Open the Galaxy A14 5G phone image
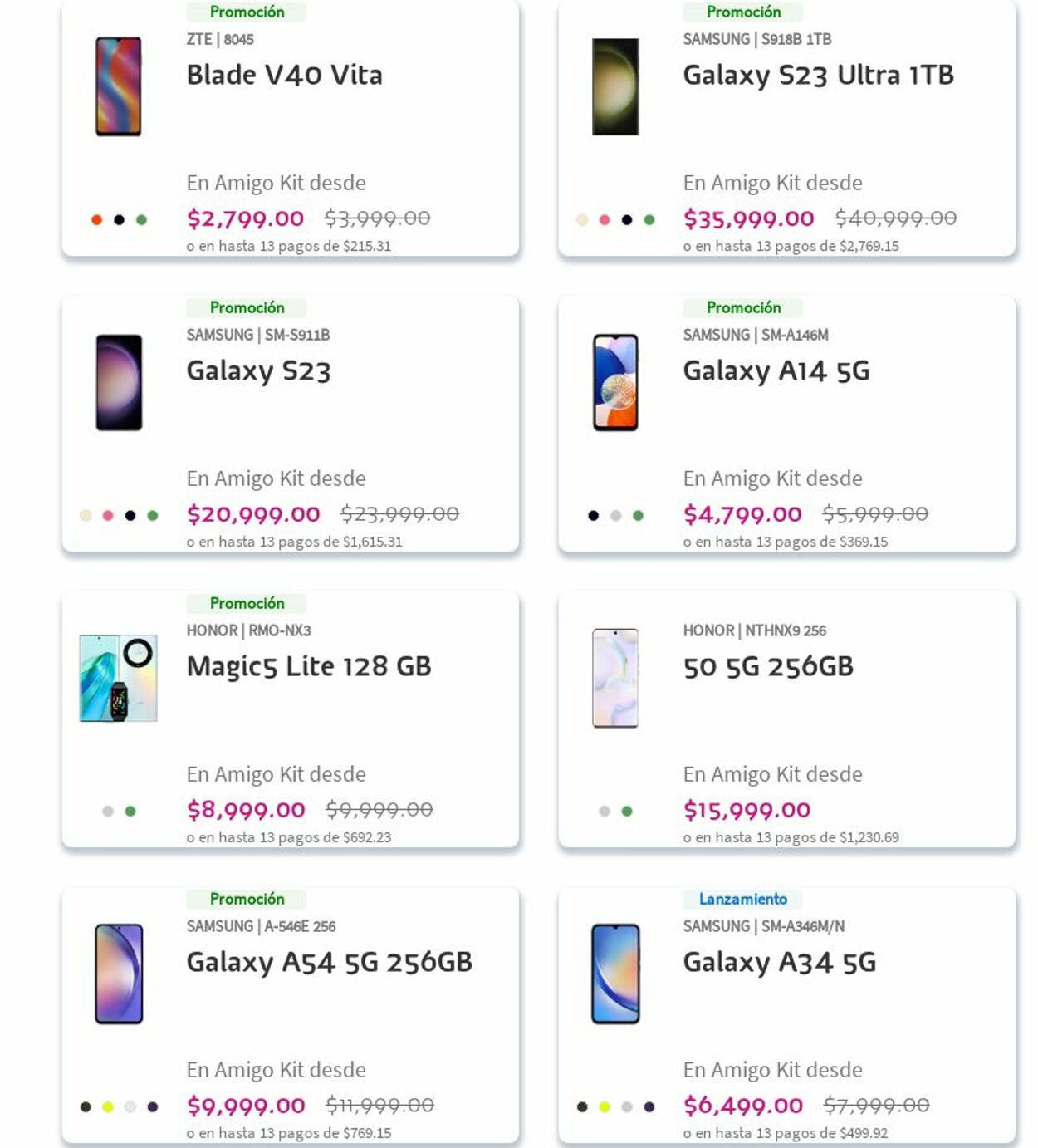Image resolution: width=1038 pixels, height=1148 pixels. click(x=615, y=382)
